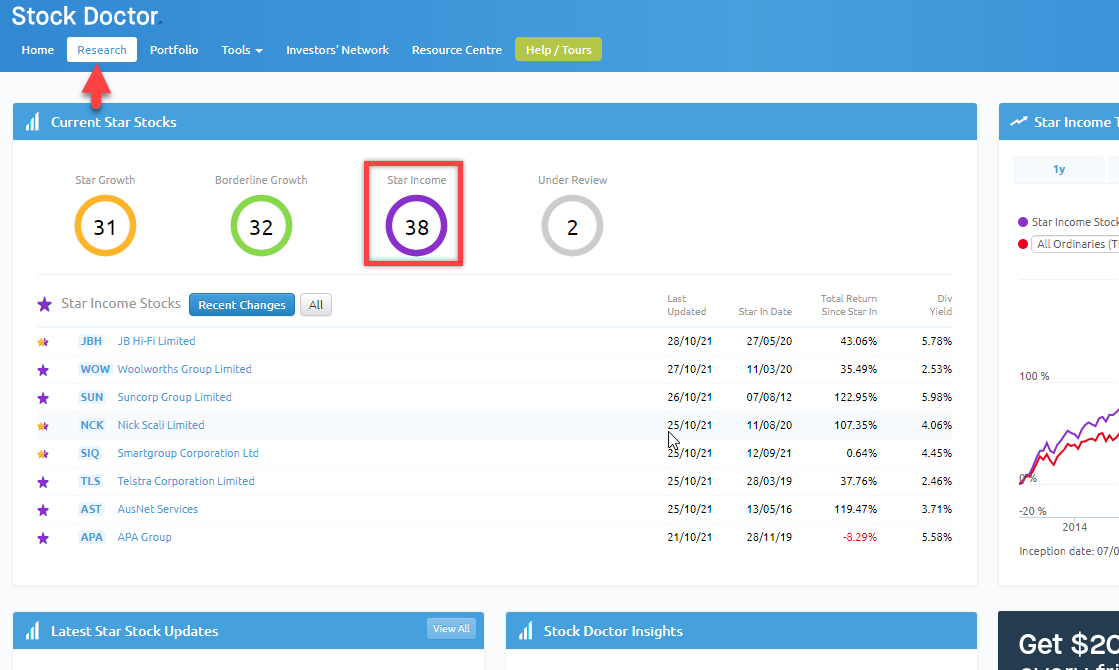Viewport: 1119px width, 670px height.
Task: Show Recent Changes in Star Income Stocks
Action: click(x=242, y=305)
